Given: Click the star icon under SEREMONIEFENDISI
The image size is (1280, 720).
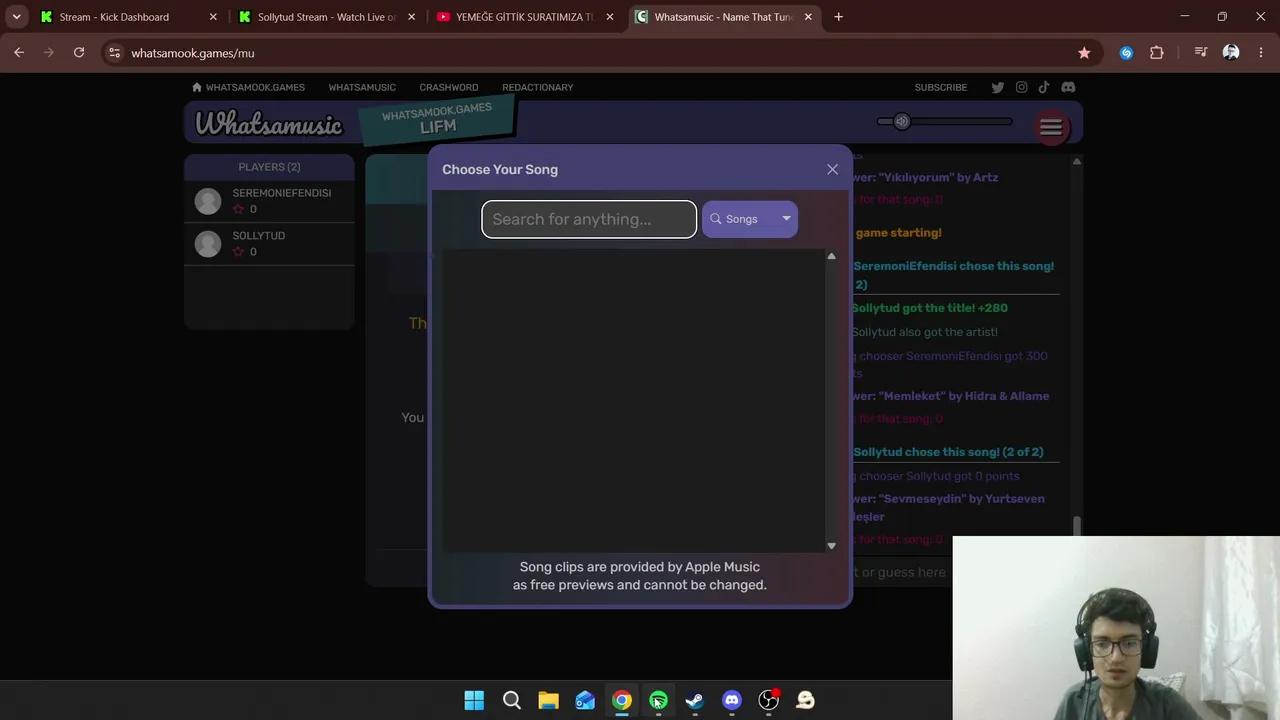Looking at the screenshot, I should pos(238,209).
